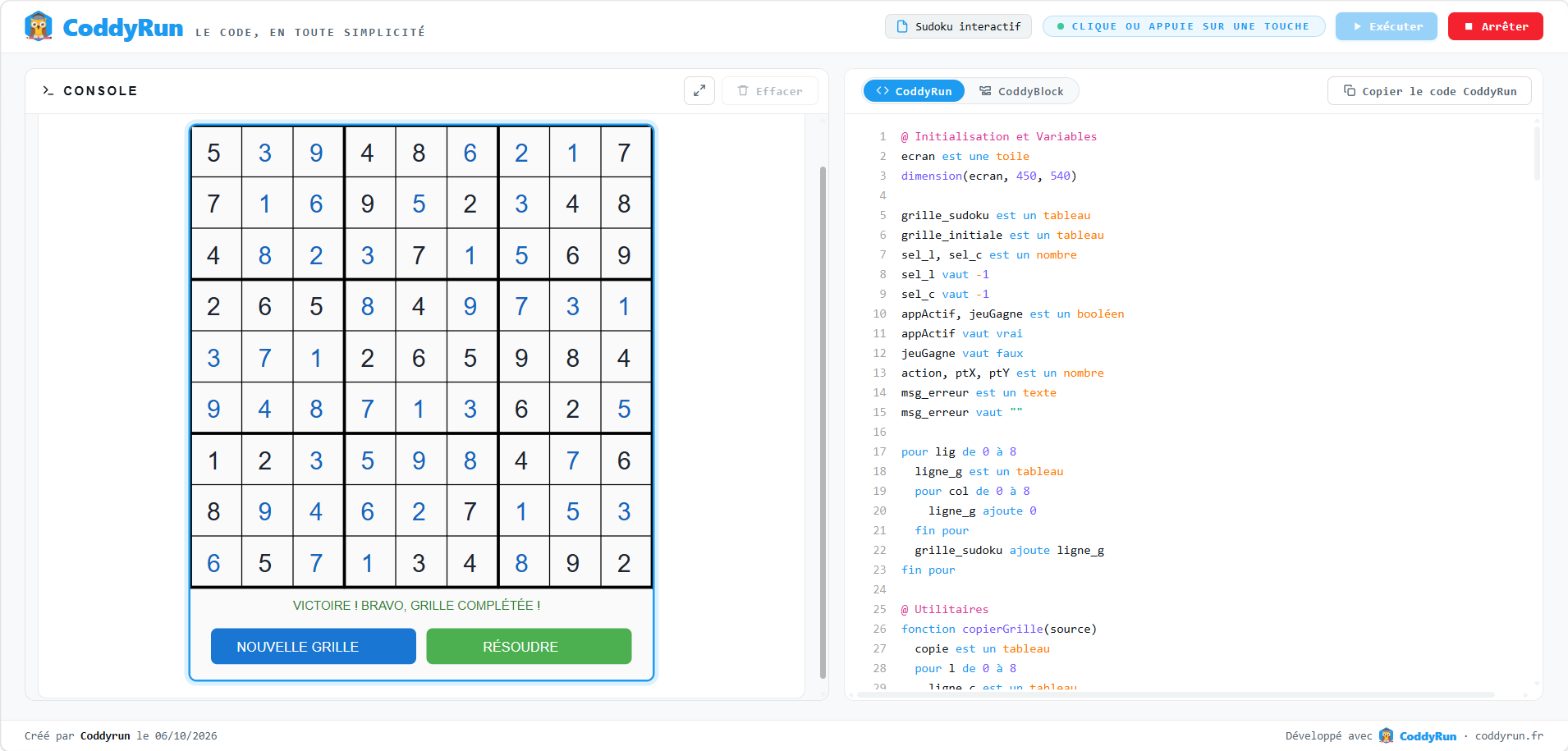The image size is (1568, 751).
Task: Click line 22 'grille_sudoku ajoute ligne_g'
Action: 1010,551
